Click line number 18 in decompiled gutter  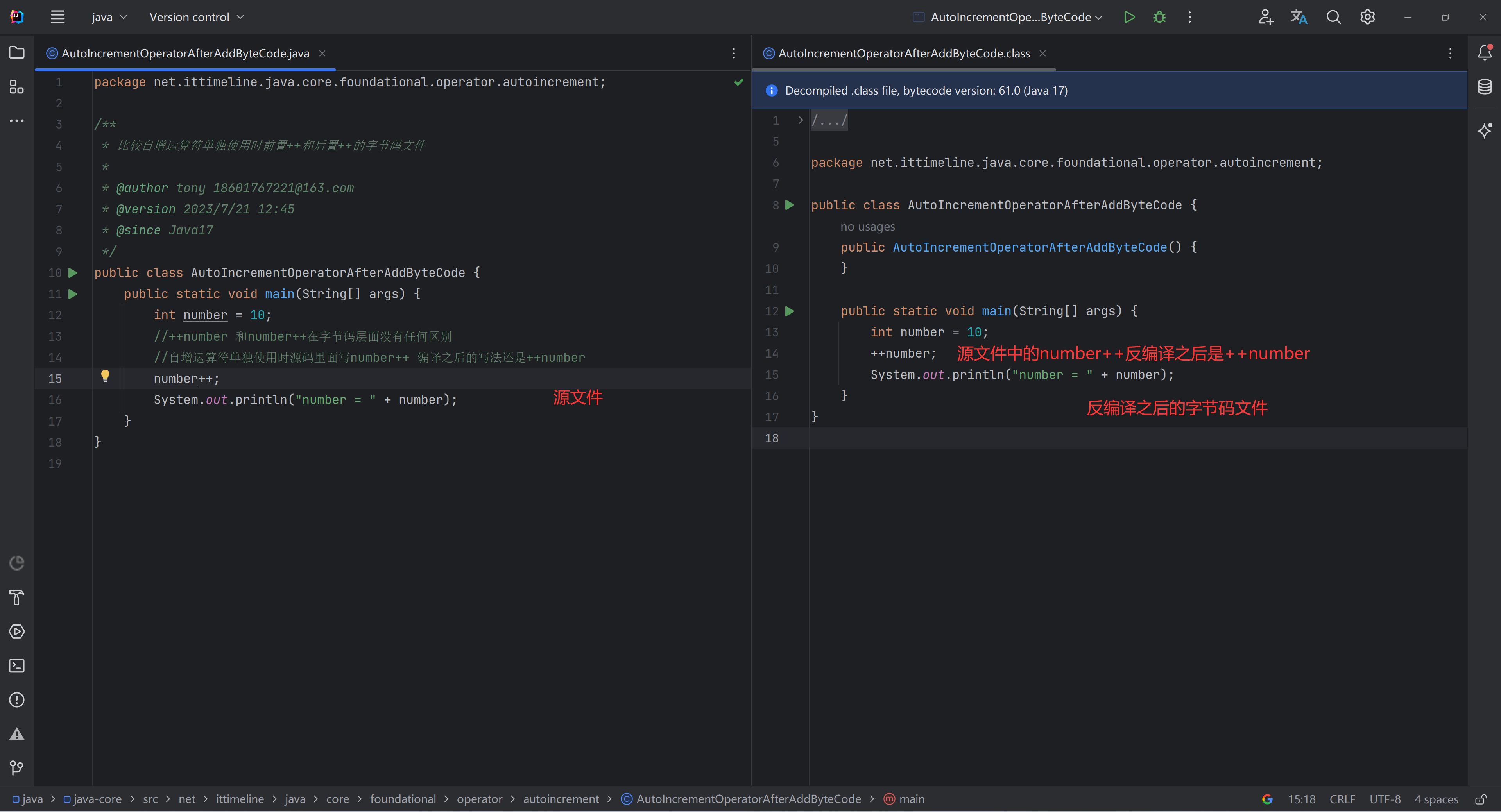pyautogui.click(x=772, y=438)
